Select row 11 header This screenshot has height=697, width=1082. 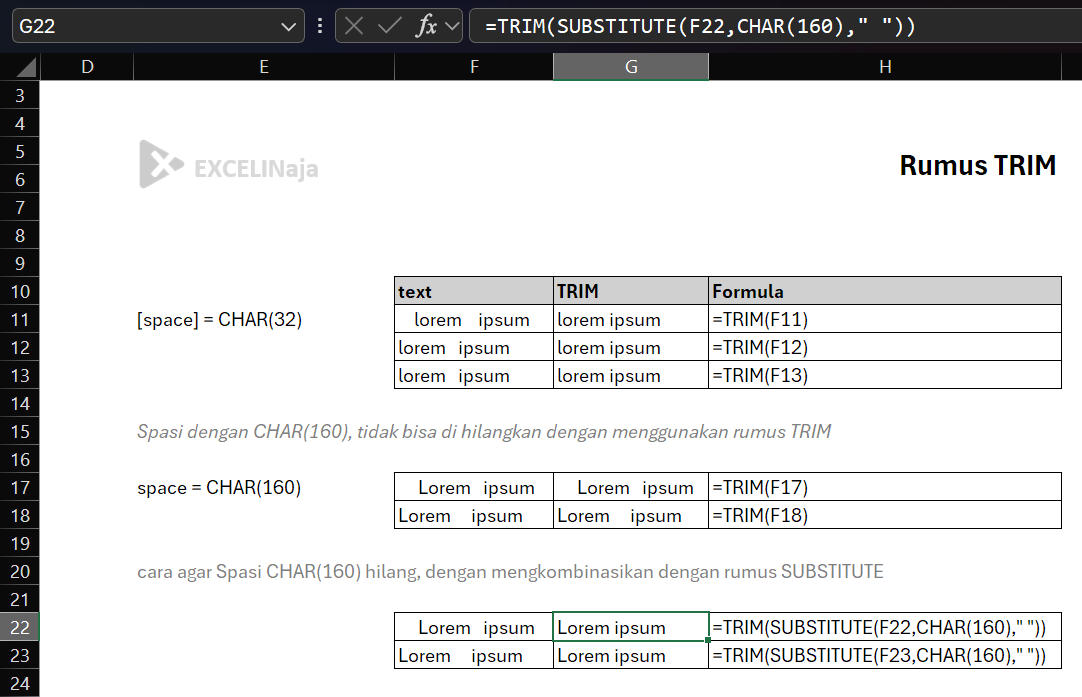pos(19,320)
